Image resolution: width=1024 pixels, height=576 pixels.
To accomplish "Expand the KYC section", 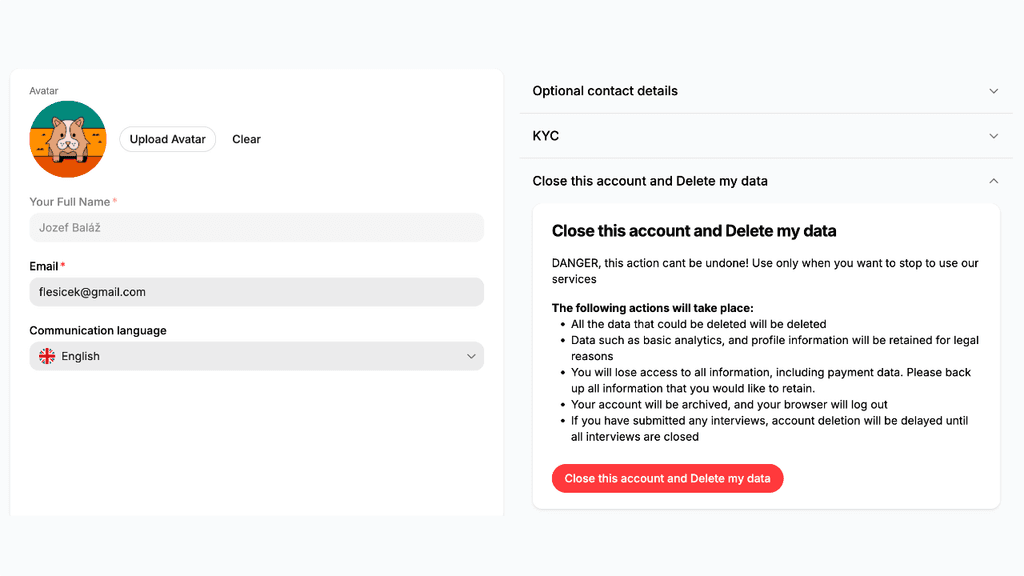I will click(x=765, y=136).
